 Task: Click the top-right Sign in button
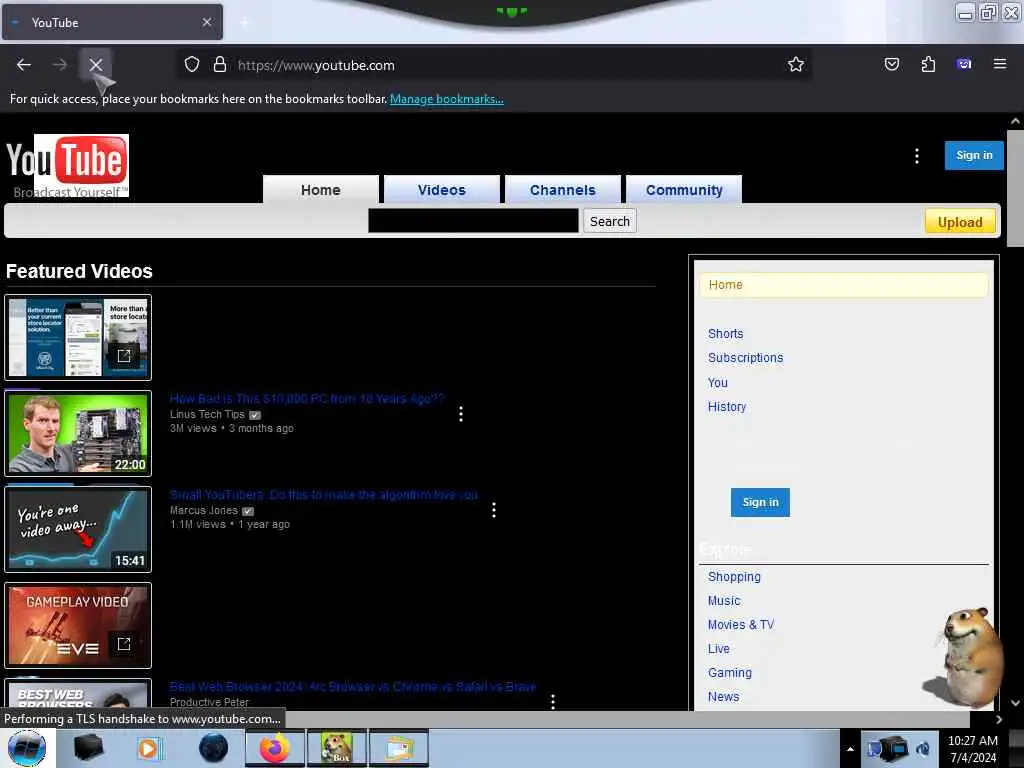coord(974,155)
